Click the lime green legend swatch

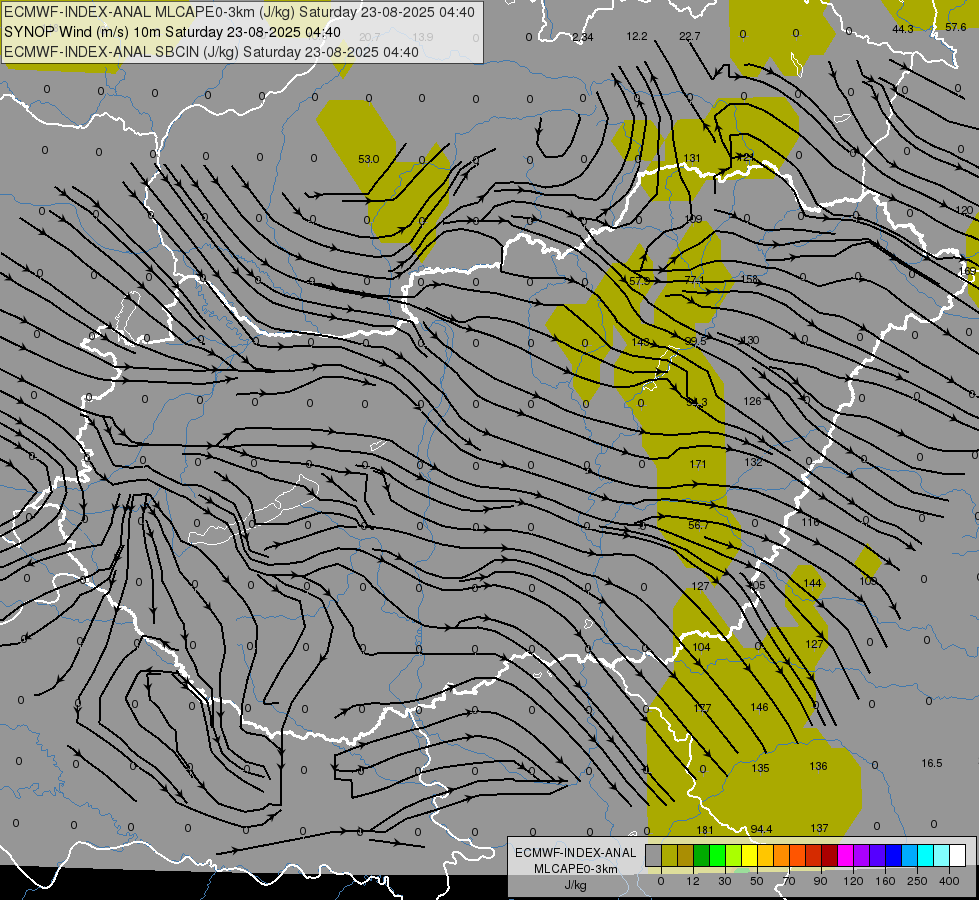pyautogui.click(x=734, y=855)
